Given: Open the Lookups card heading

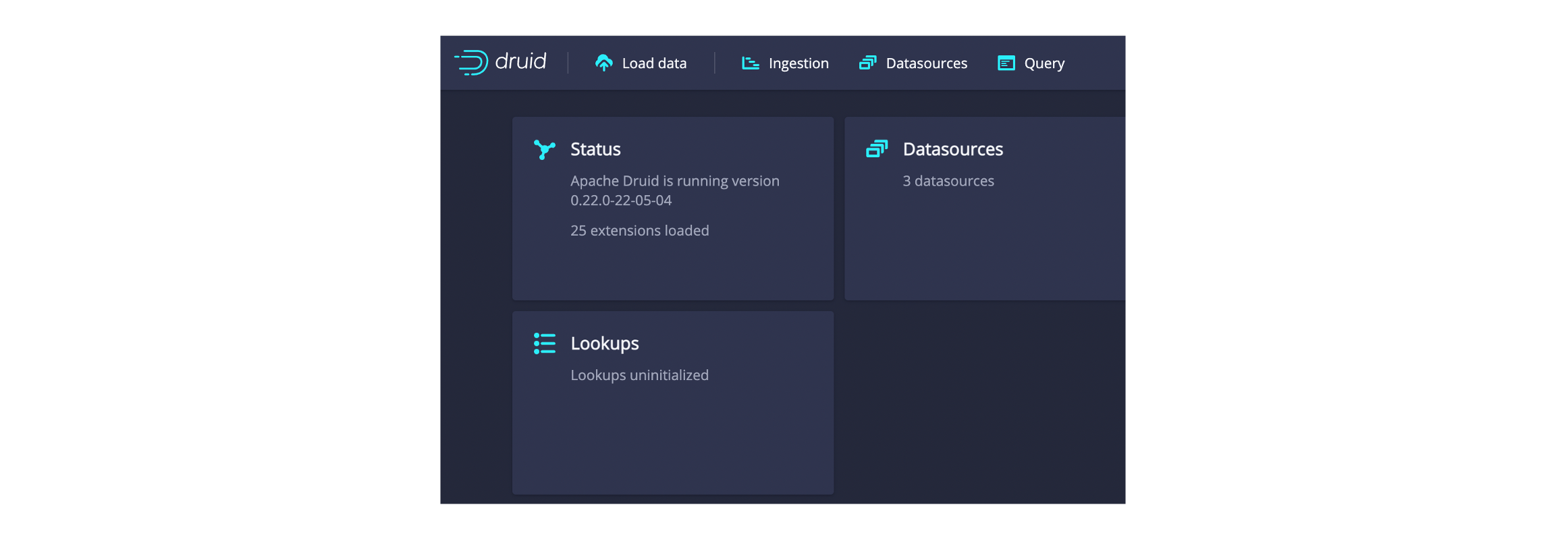Looking at the screenshot, I should pos(605,344).
